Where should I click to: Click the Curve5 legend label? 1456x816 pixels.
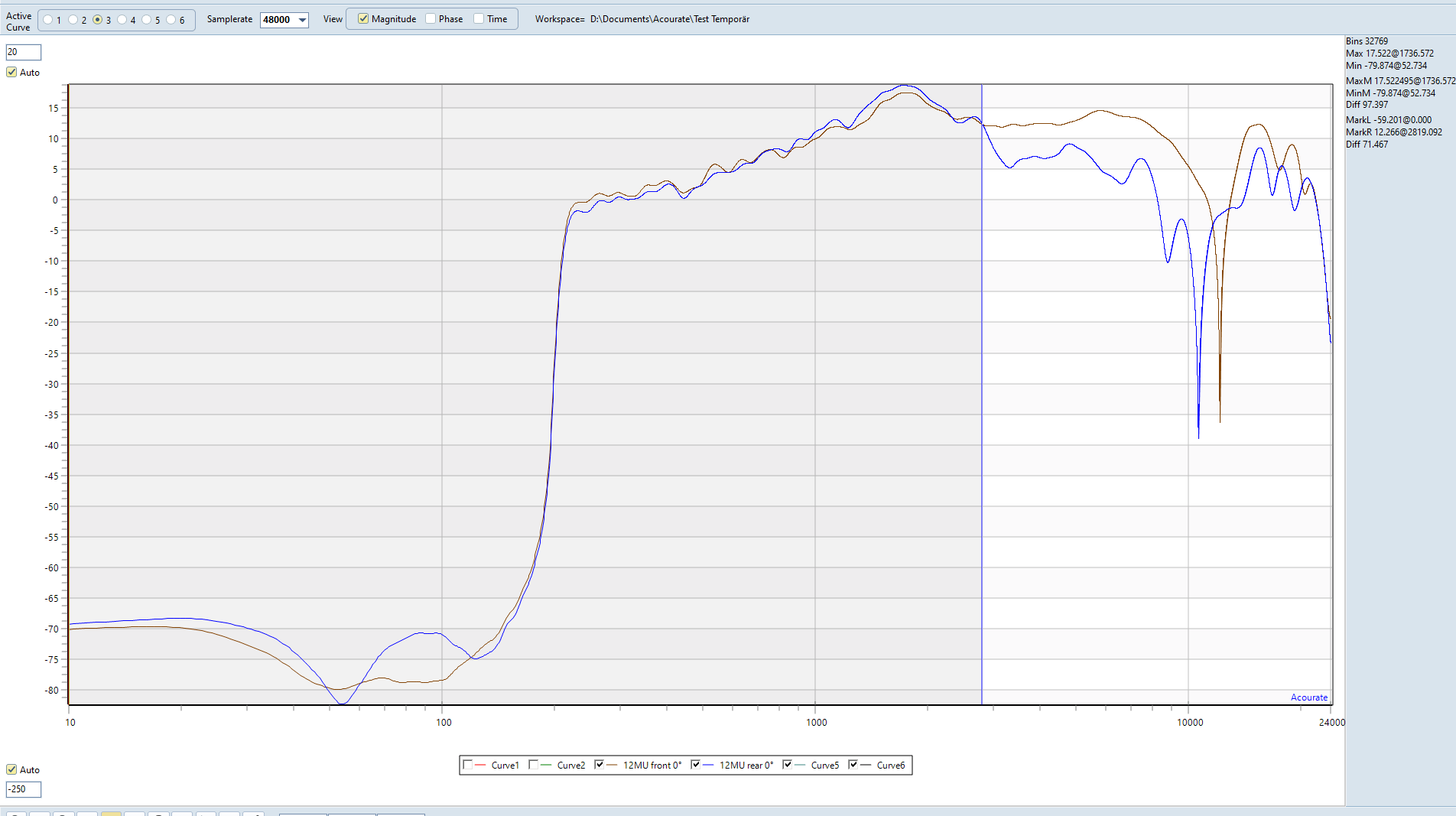[825, 766]
